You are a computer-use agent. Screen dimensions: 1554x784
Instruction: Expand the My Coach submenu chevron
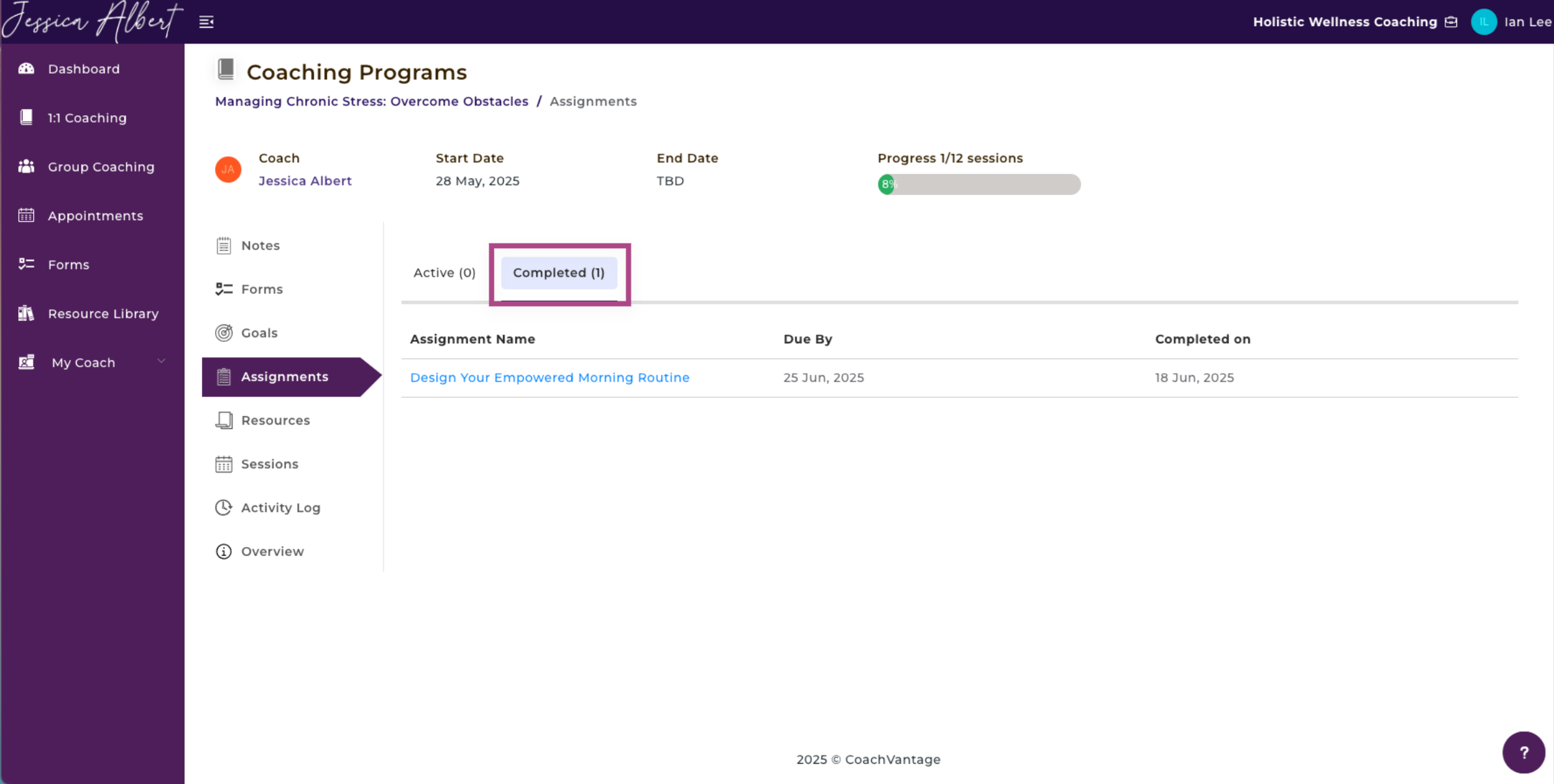tap(161, 361)
